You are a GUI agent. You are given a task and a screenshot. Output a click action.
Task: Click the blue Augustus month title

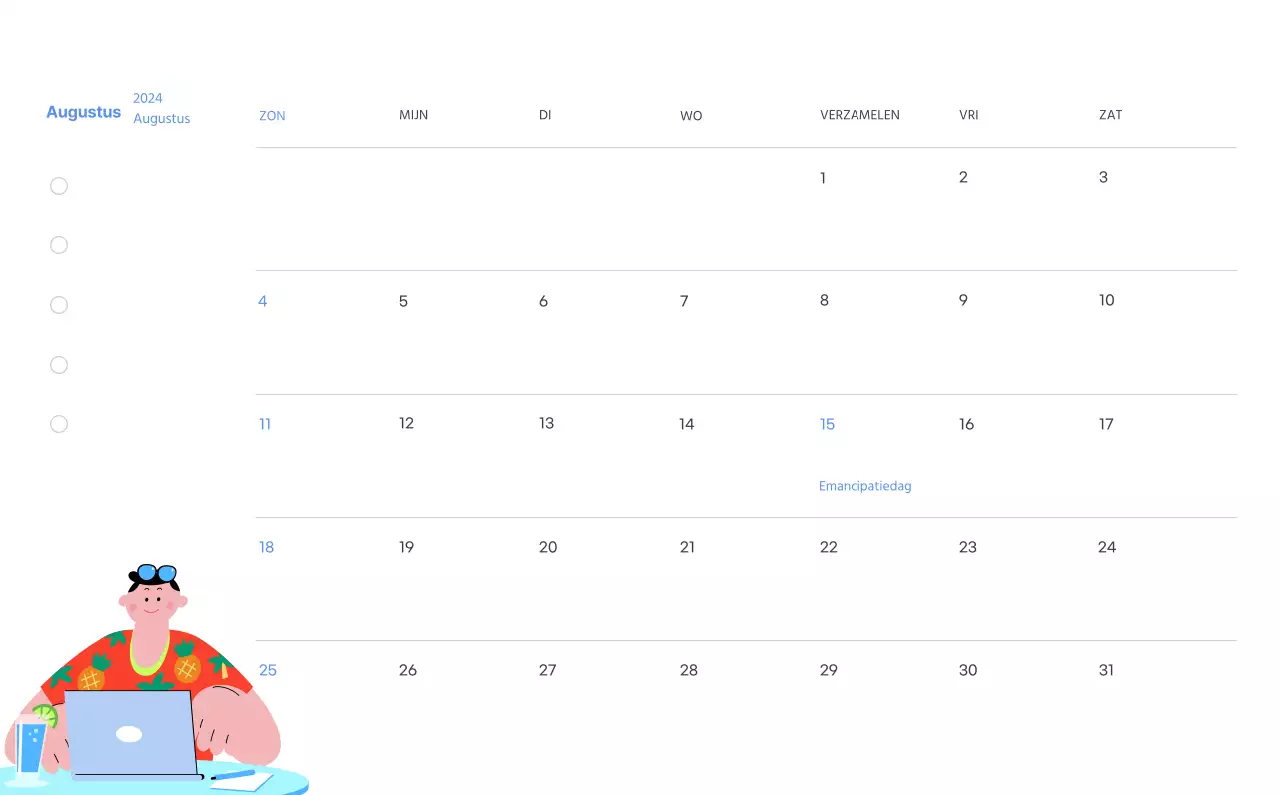coord(83,112)
